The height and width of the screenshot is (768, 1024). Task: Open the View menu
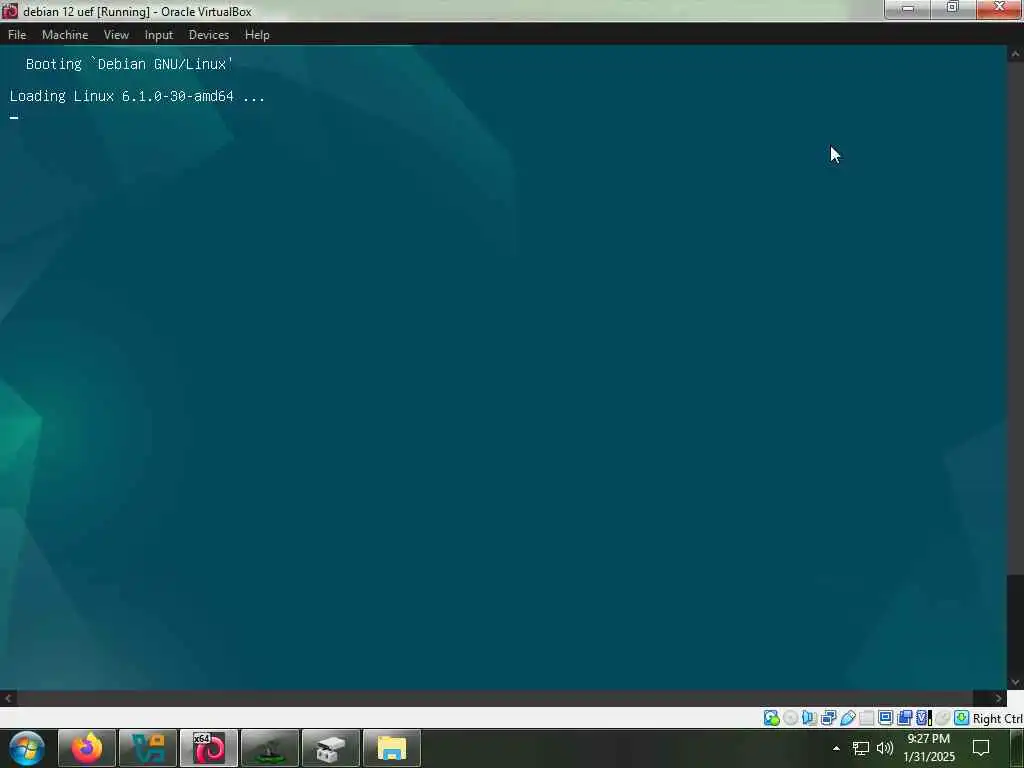click(x=116, y=35)
